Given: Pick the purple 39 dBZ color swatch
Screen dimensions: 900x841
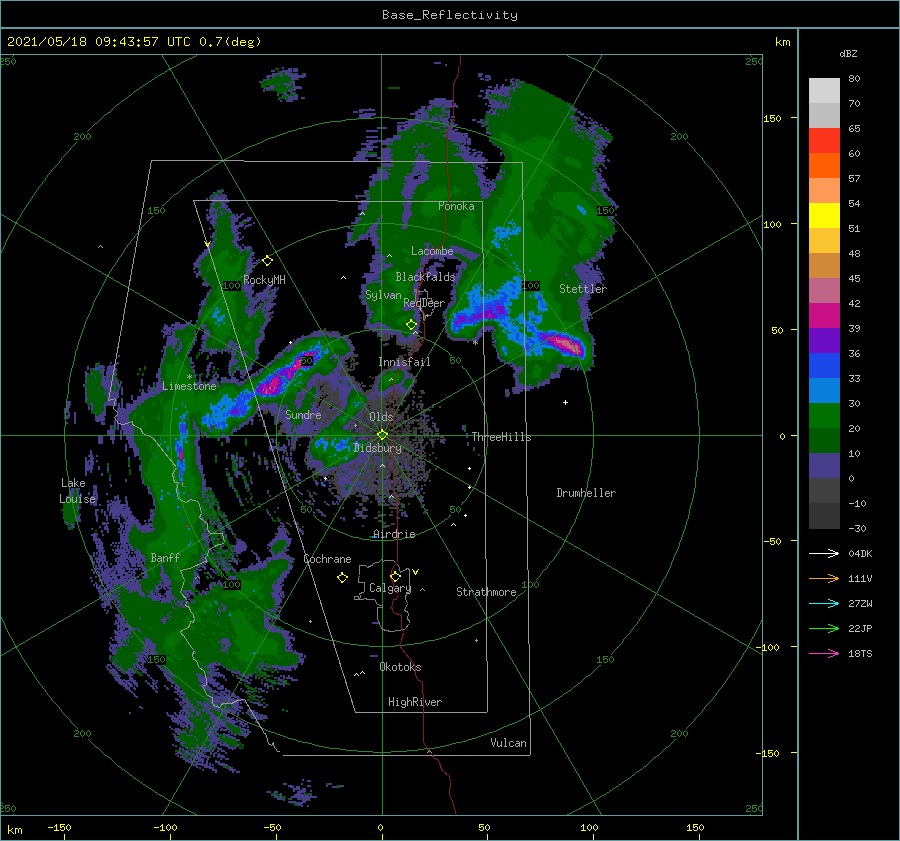Looking at the screenshot, I should pos(824,340).
